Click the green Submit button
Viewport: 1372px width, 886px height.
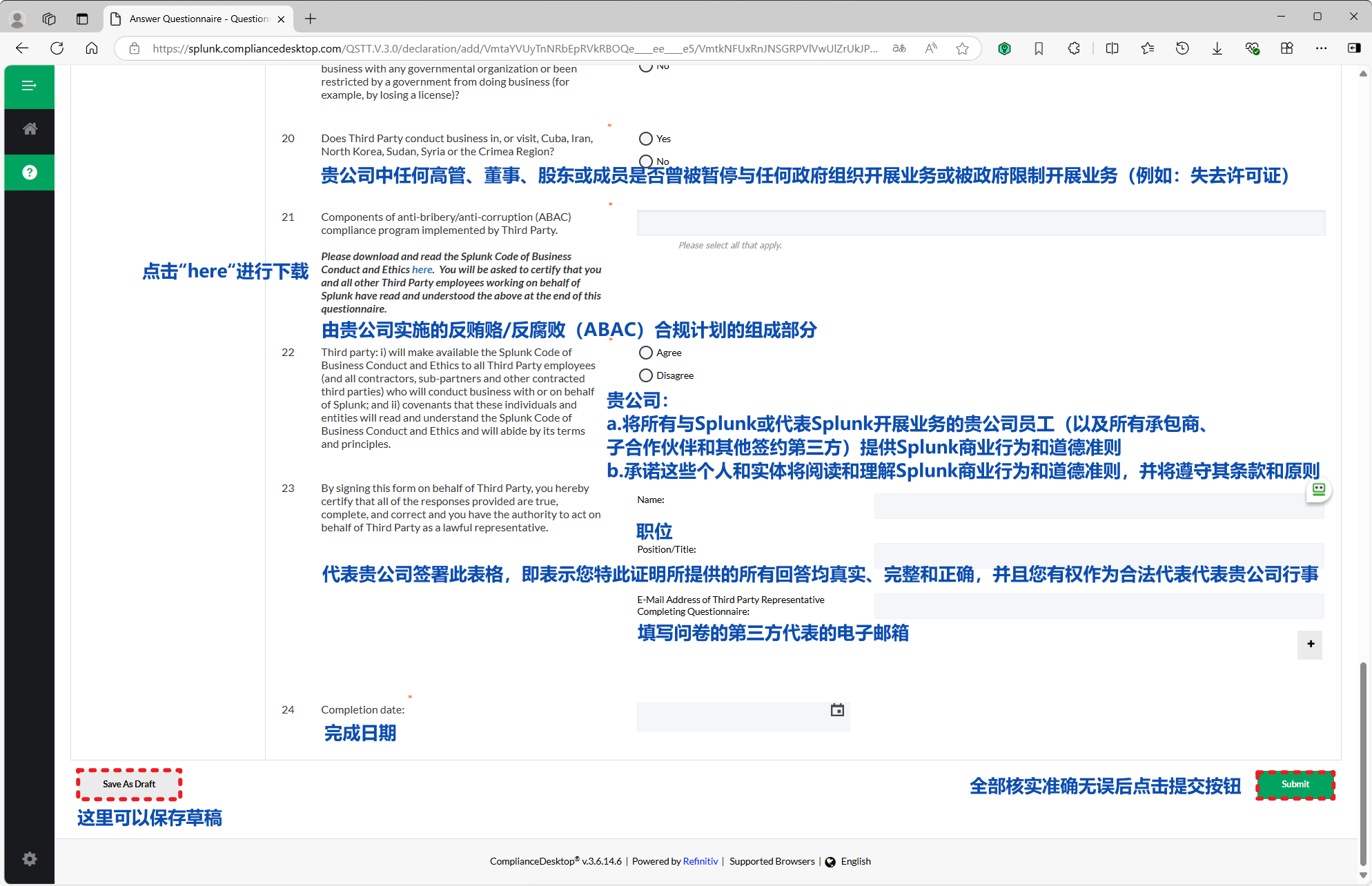pos(1295,784)
